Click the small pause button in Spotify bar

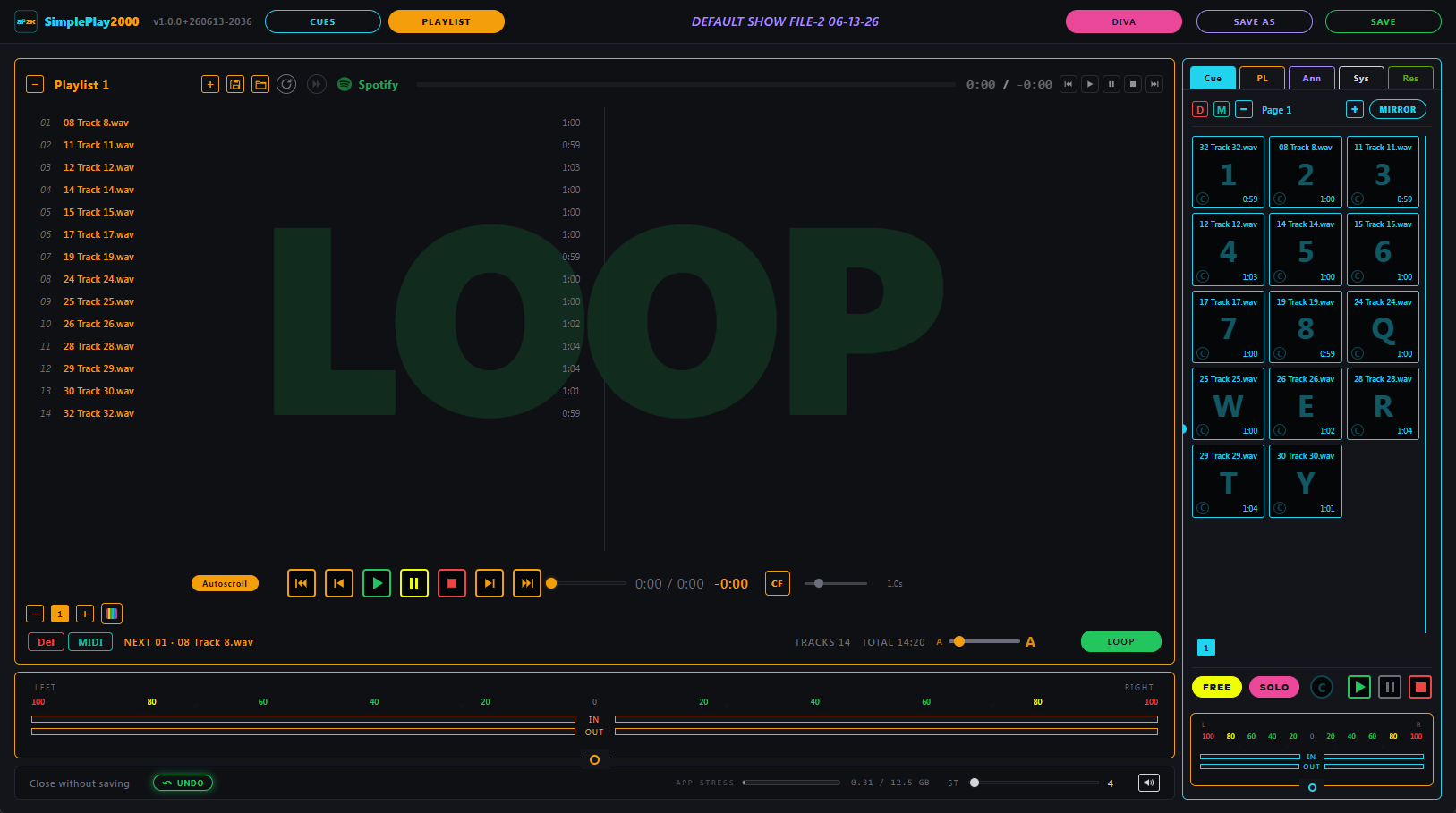(1111, 84)
